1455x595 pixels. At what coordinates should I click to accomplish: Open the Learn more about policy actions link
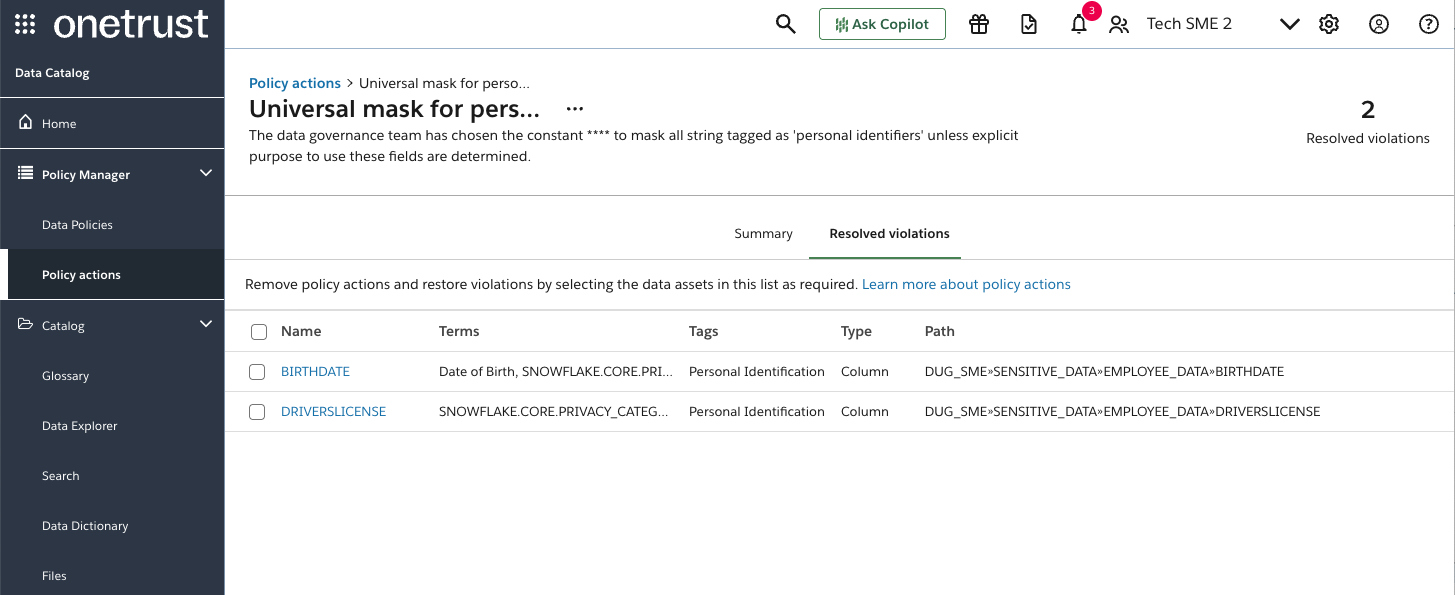[965, 284]
